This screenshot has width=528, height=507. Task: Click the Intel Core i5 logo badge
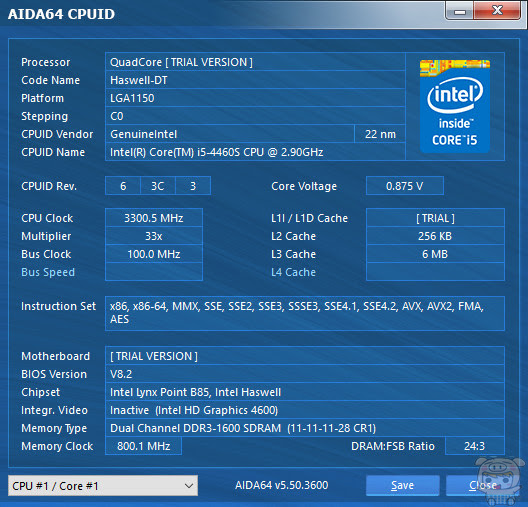455,106
